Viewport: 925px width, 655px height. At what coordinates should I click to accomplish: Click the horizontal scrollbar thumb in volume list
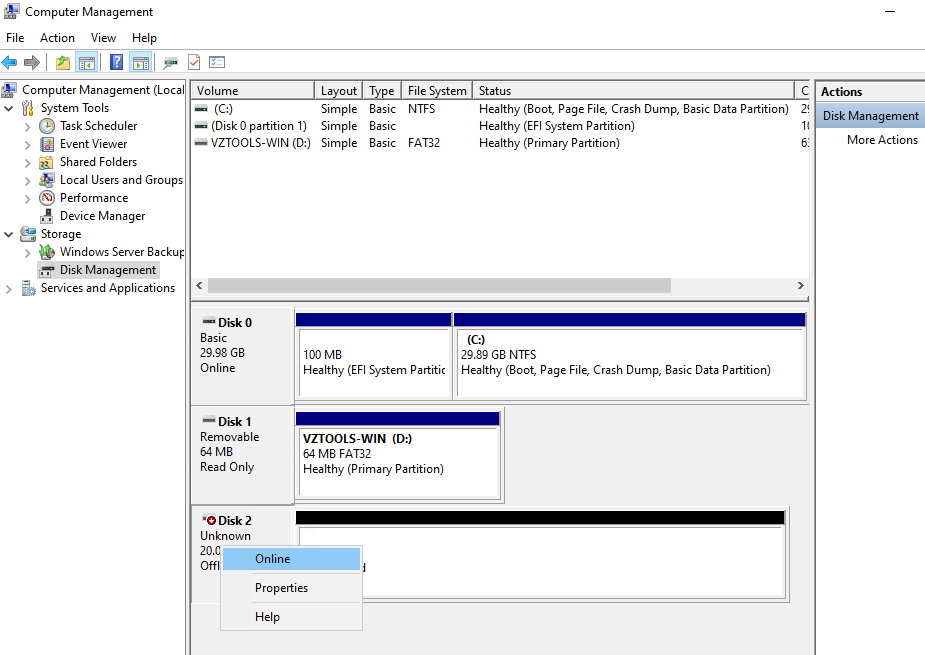[439, 286]
